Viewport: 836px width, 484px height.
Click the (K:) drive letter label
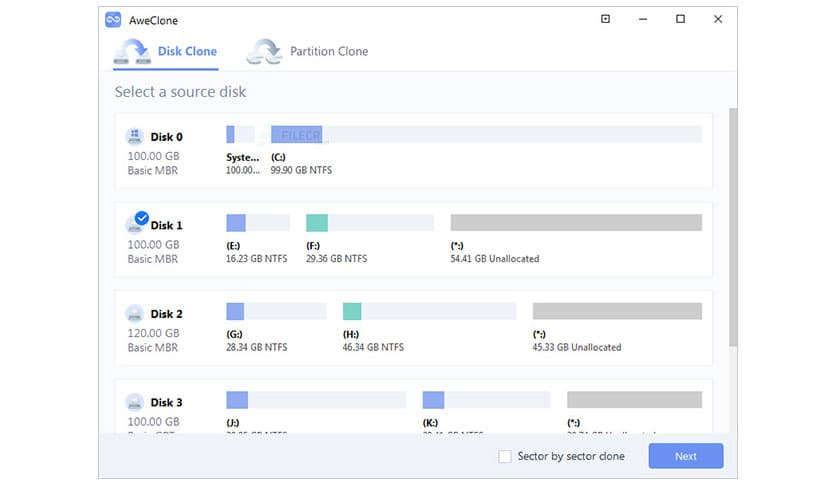click(430, 423)
